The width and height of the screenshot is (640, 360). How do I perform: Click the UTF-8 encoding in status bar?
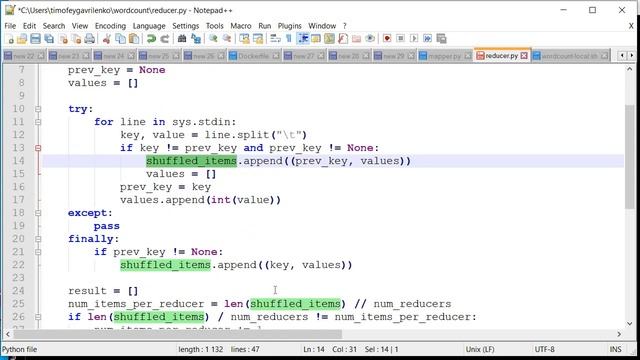(x=544, y=349)
